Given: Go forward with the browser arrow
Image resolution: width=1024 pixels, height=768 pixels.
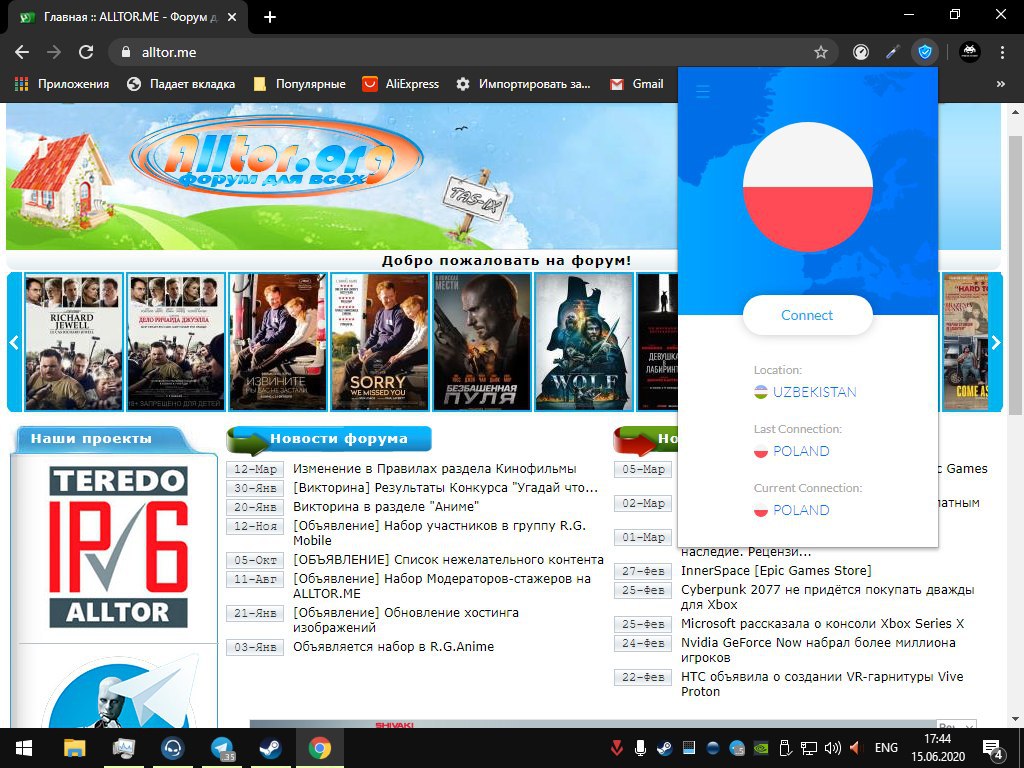Looking at the screenshot, I should coord(54,52).
